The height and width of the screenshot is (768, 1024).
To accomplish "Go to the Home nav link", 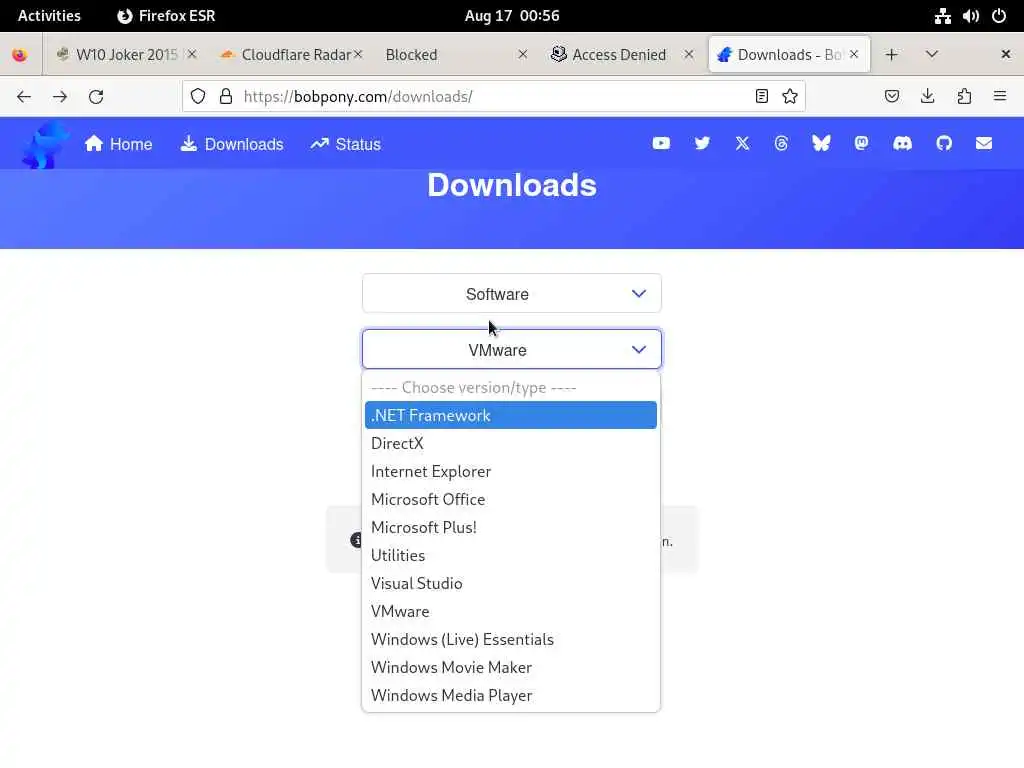I will 118,144.
